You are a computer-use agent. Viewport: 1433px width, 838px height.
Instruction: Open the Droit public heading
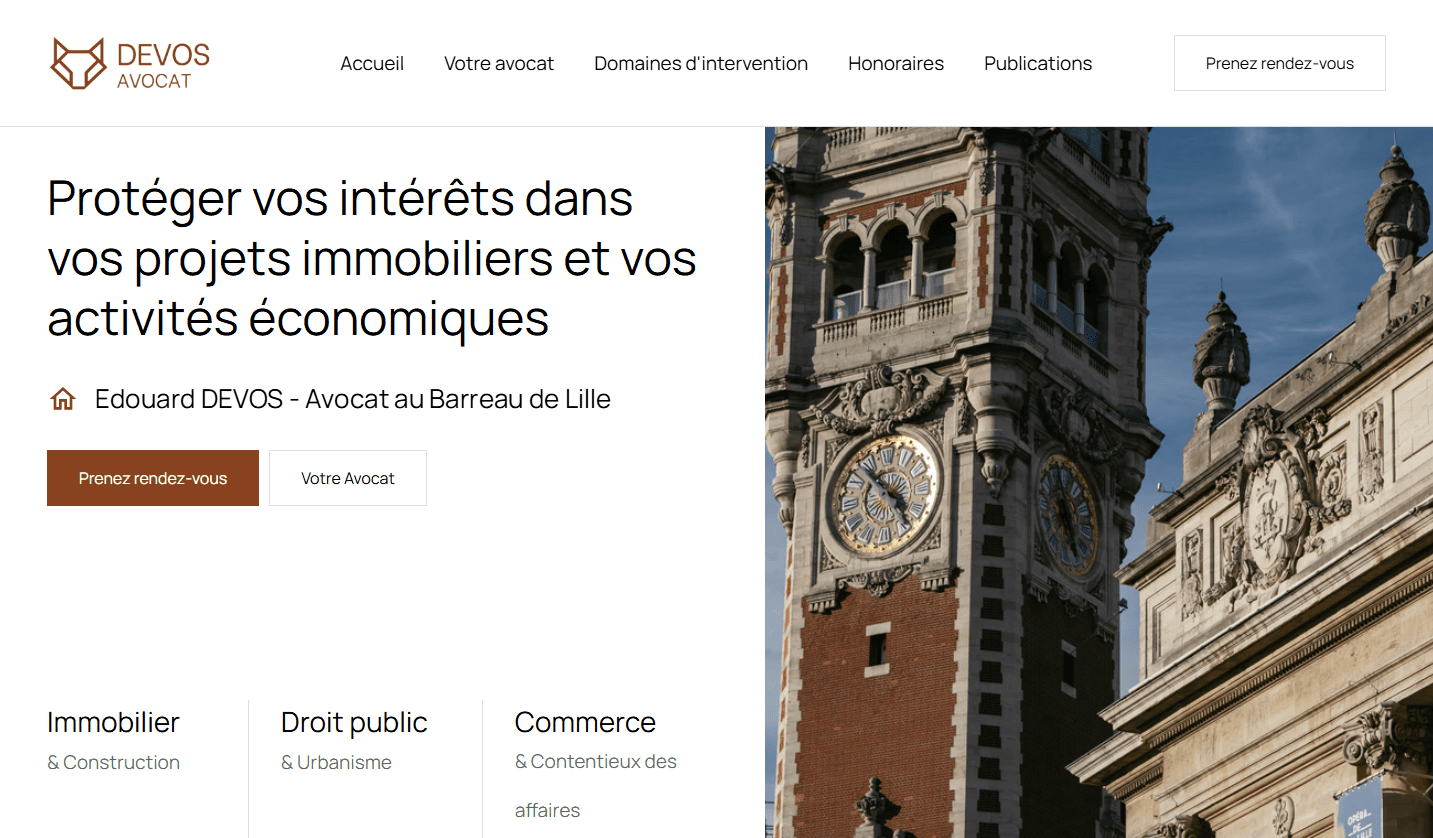(354, 722)
